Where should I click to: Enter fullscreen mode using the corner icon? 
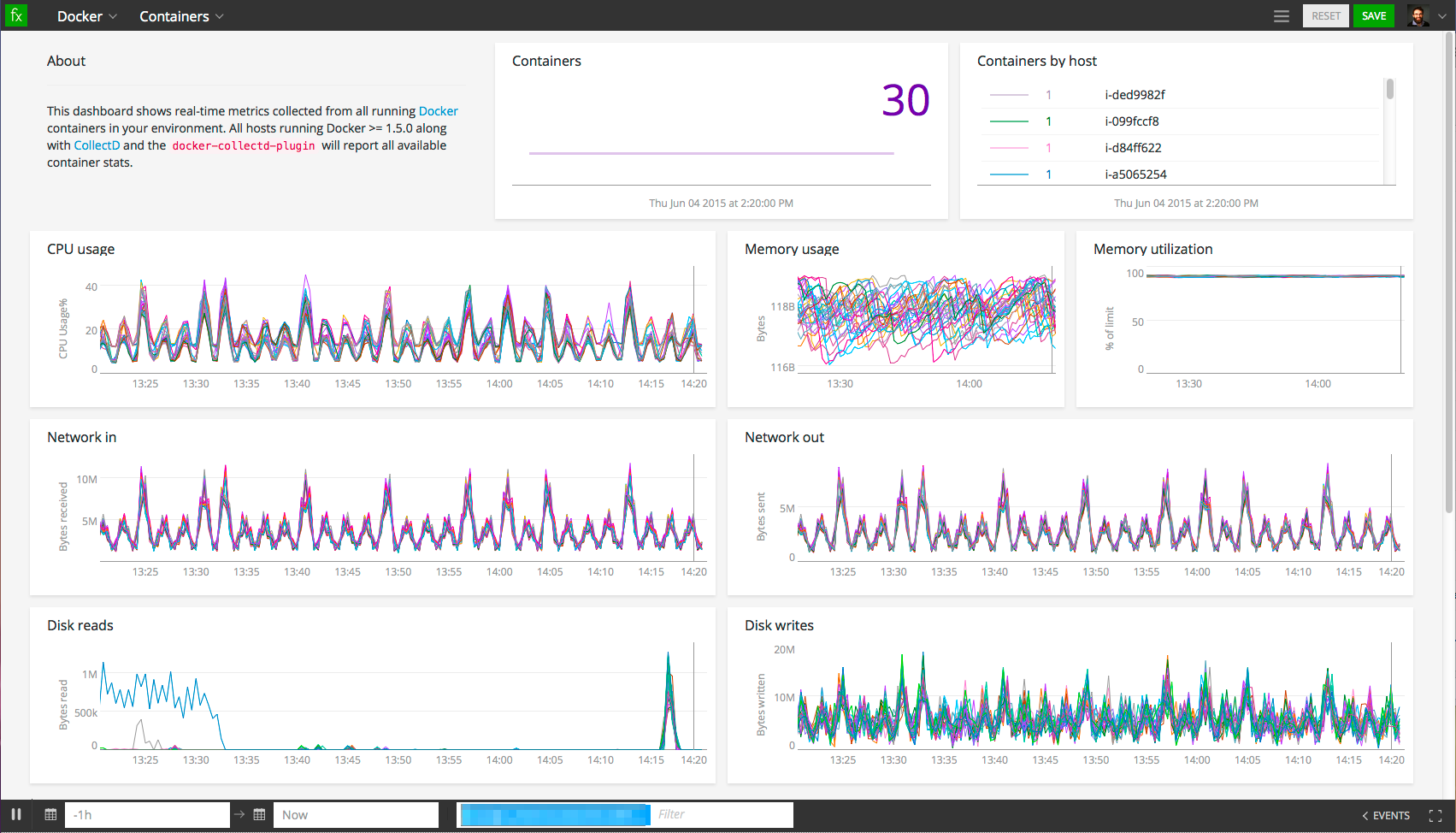point(1435,816)
